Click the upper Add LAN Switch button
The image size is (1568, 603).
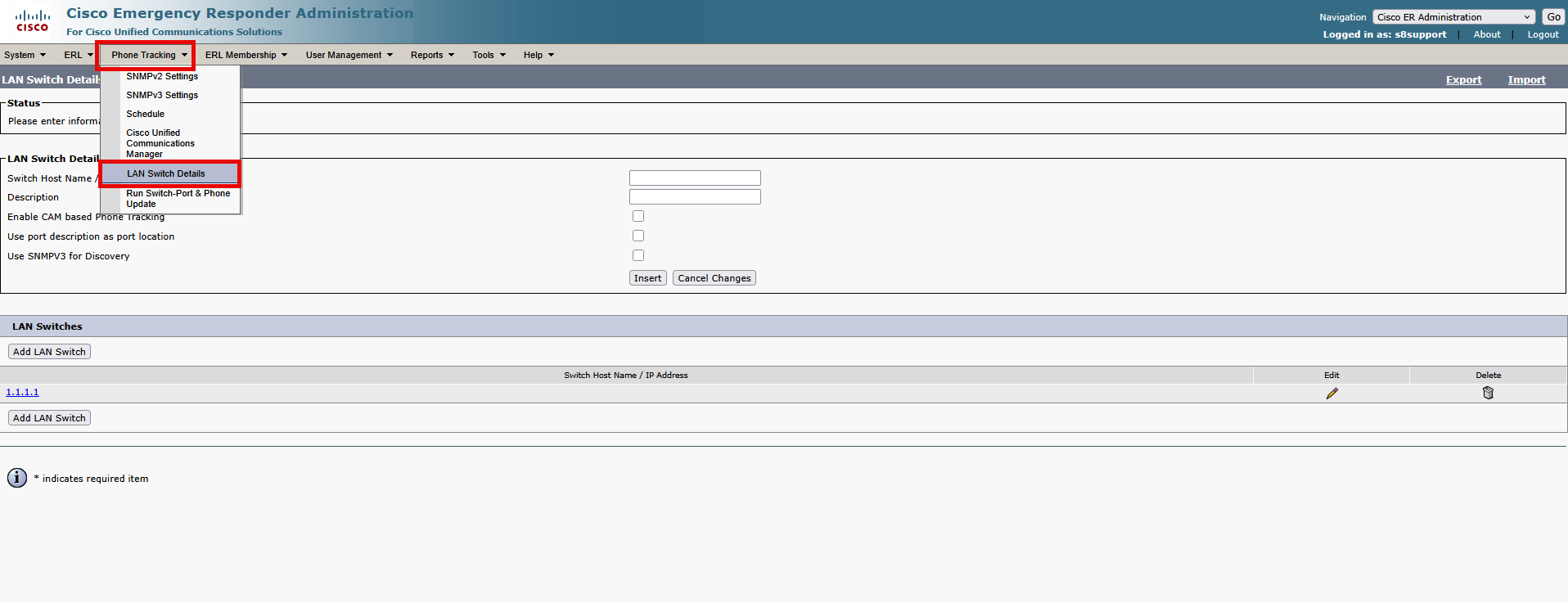(49, 352)
